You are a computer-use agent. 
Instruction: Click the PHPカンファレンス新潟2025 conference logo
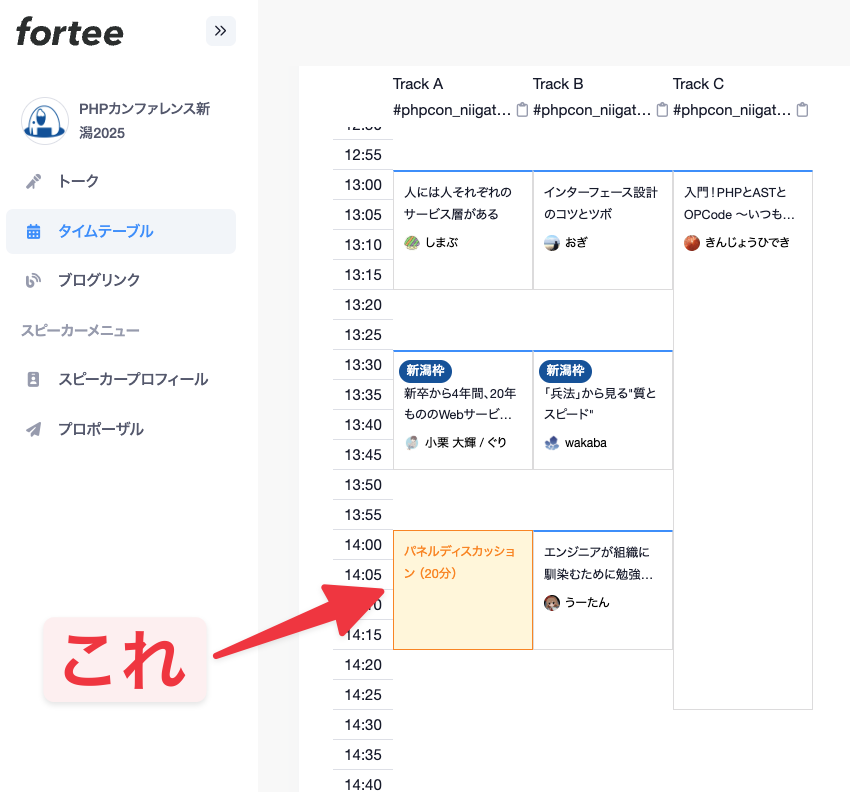pyautogui.click(x=44, y=121)
